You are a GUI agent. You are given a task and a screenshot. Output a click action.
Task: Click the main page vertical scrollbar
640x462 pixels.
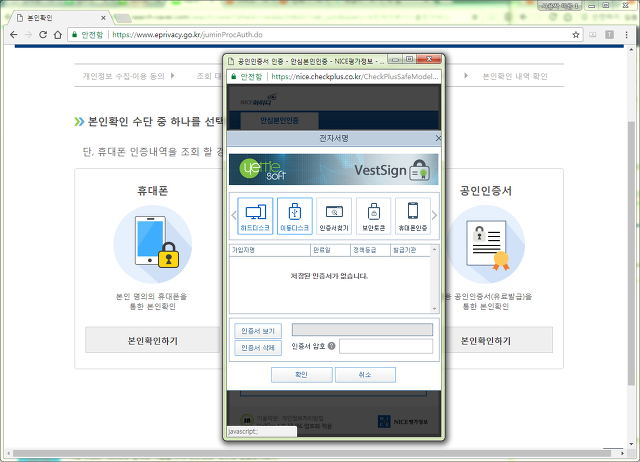click(631, 253)
